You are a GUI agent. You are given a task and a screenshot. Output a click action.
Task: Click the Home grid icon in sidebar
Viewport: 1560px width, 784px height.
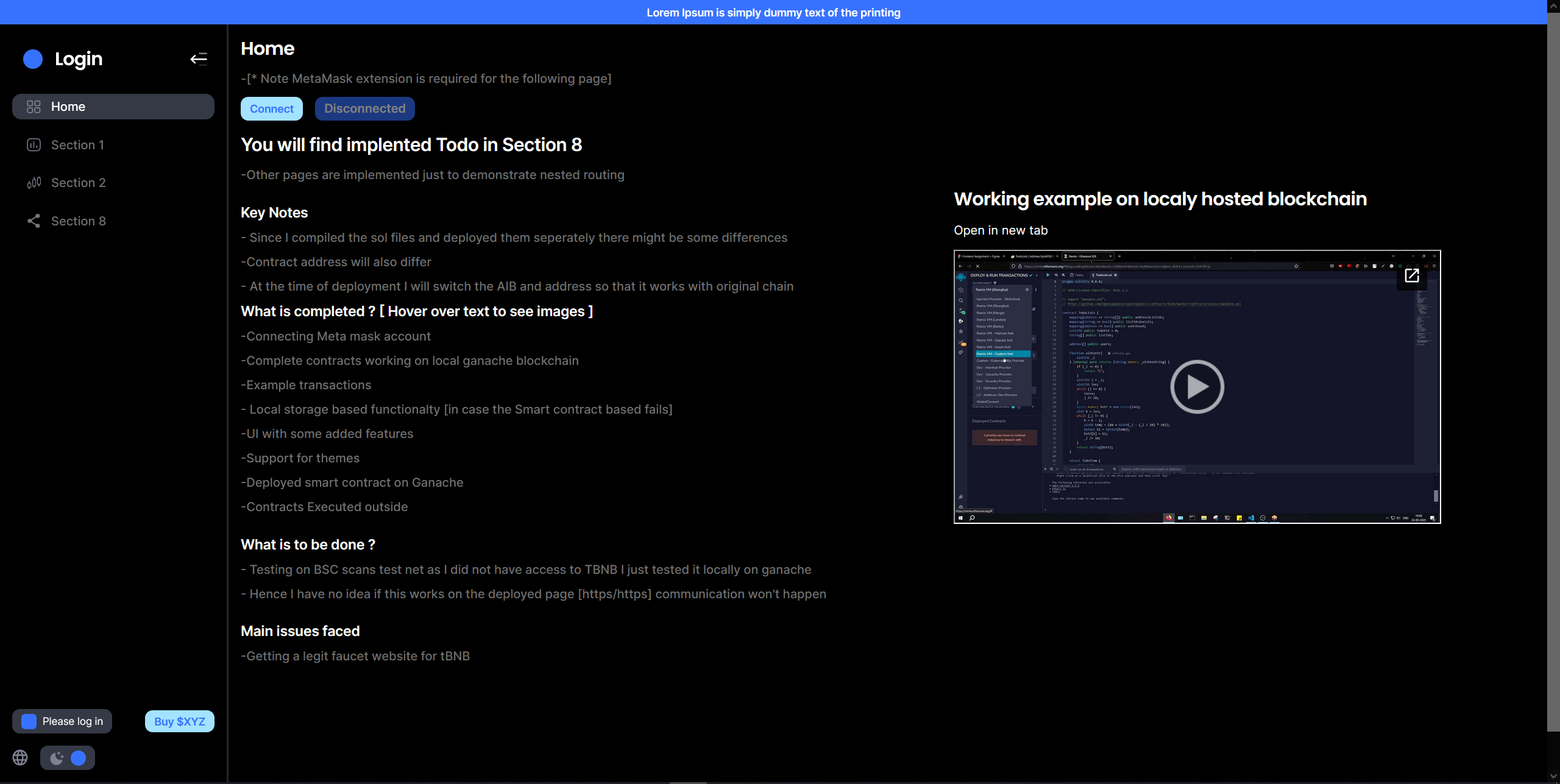coord(34,107)
